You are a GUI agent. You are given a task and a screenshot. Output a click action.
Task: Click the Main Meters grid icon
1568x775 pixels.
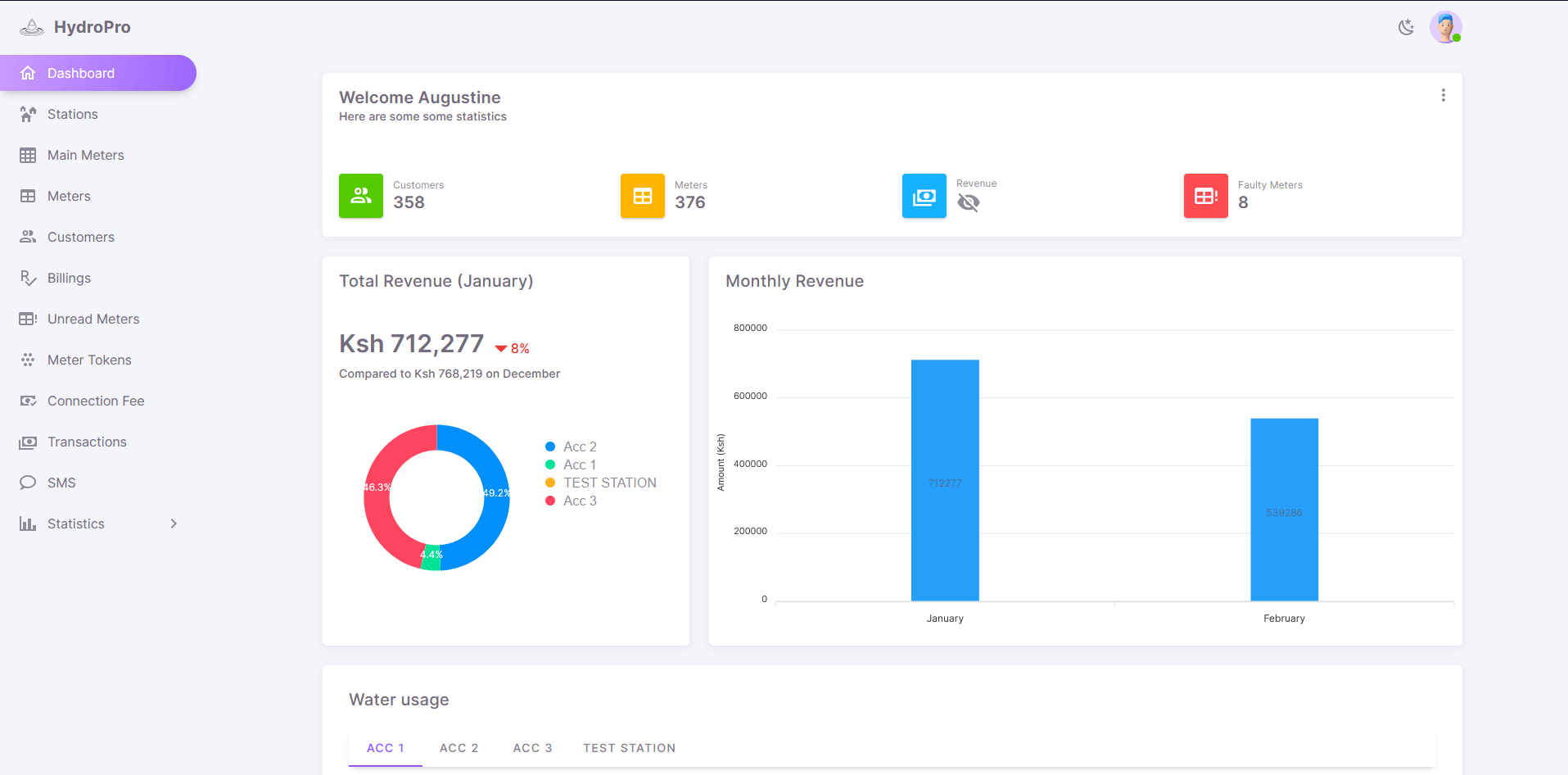click(x=28, y=156)
